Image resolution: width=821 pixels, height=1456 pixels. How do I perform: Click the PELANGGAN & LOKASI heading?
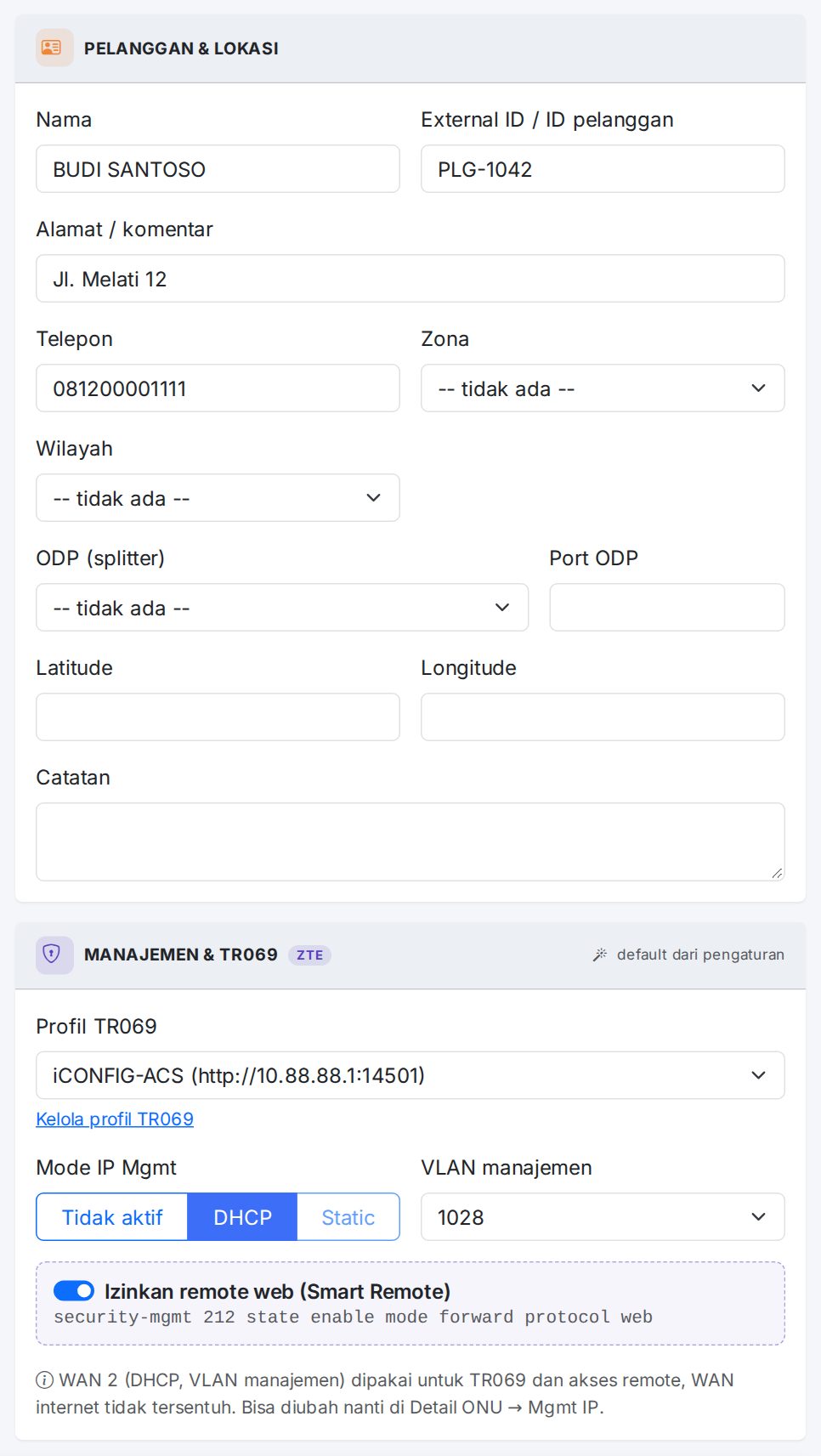[181, 48]
